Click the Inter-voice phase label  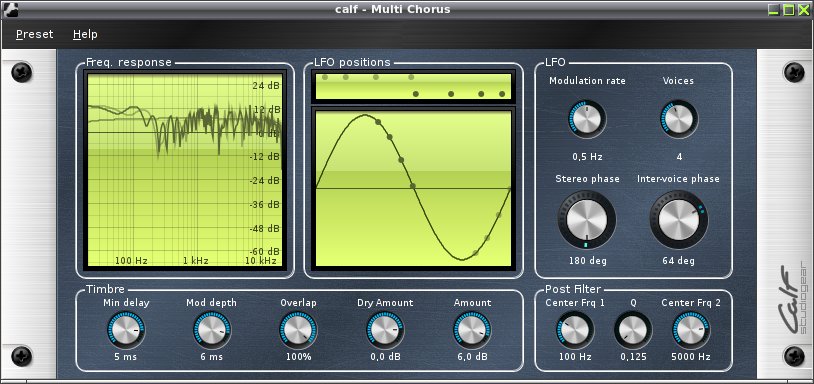pyautogui.click(x=679, y=179)
